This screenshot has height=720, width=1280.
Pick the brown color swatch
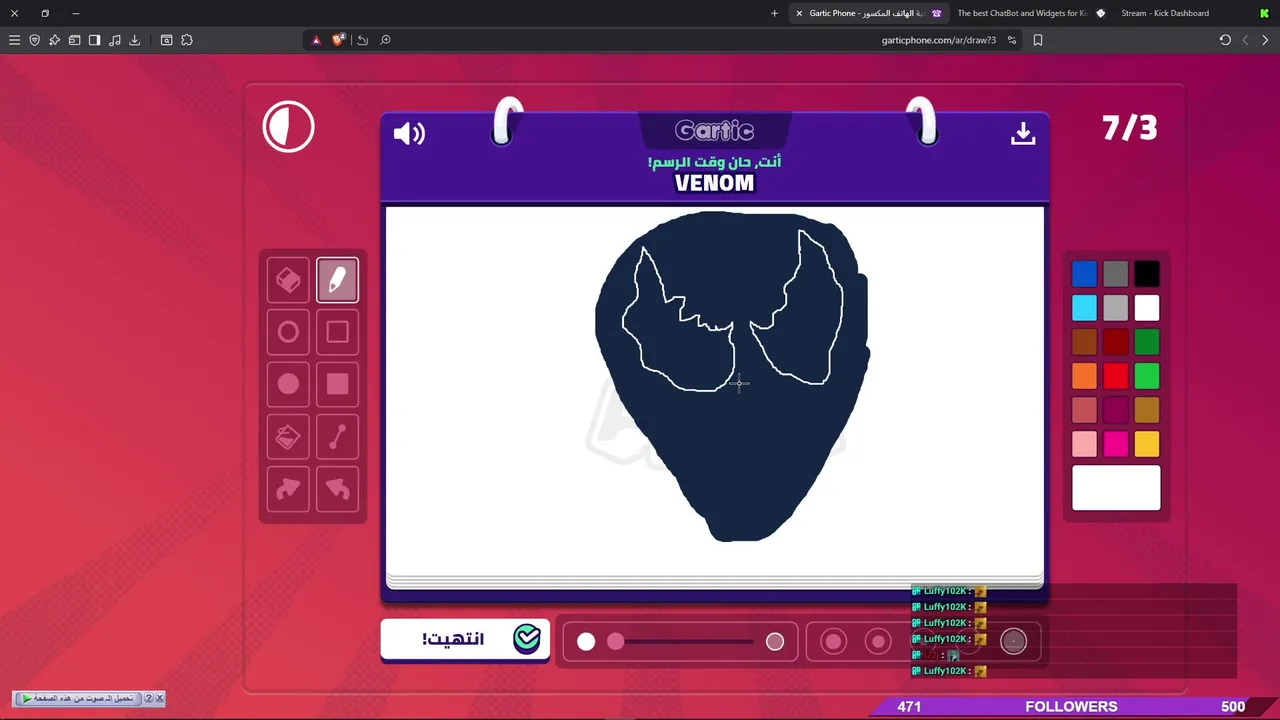coord(1084,342)
